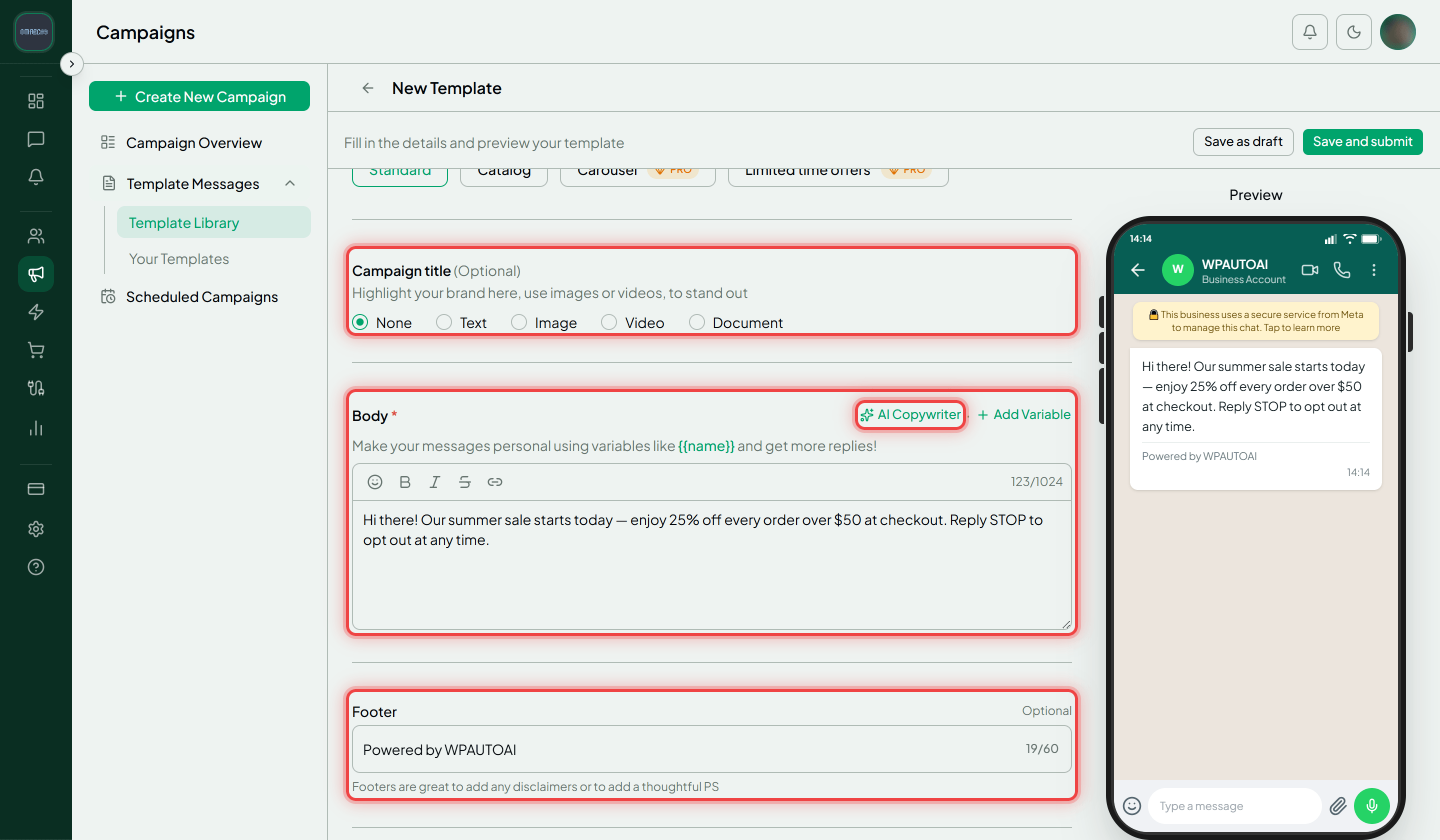The width and height of the screenshot is (1440, 840).
Task: Open Campaign Overview
Action: pyautogui.click(x=193, y=142)
